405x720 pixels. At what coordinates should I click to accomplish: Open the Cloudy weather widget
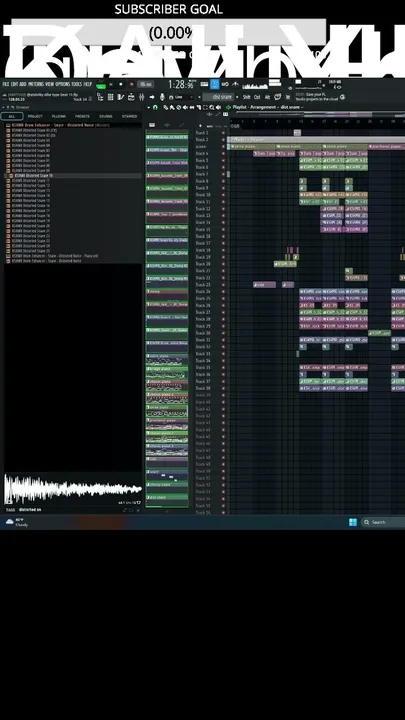pos(17,522)
